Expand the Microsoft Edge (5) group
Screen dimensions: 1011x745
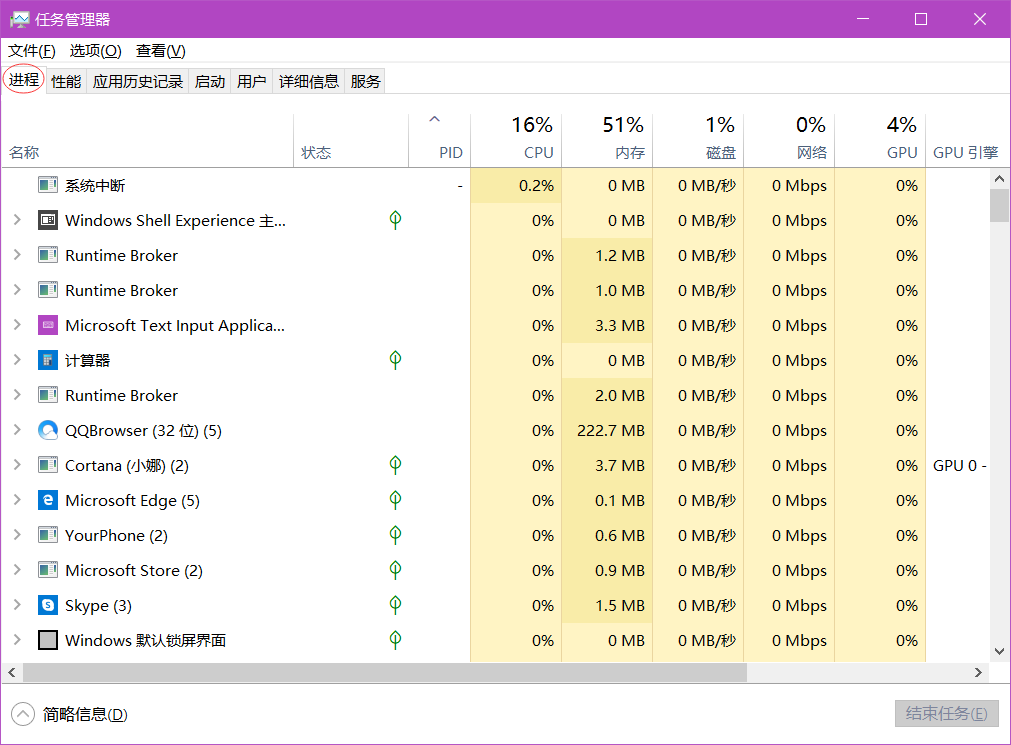point(17,500)
